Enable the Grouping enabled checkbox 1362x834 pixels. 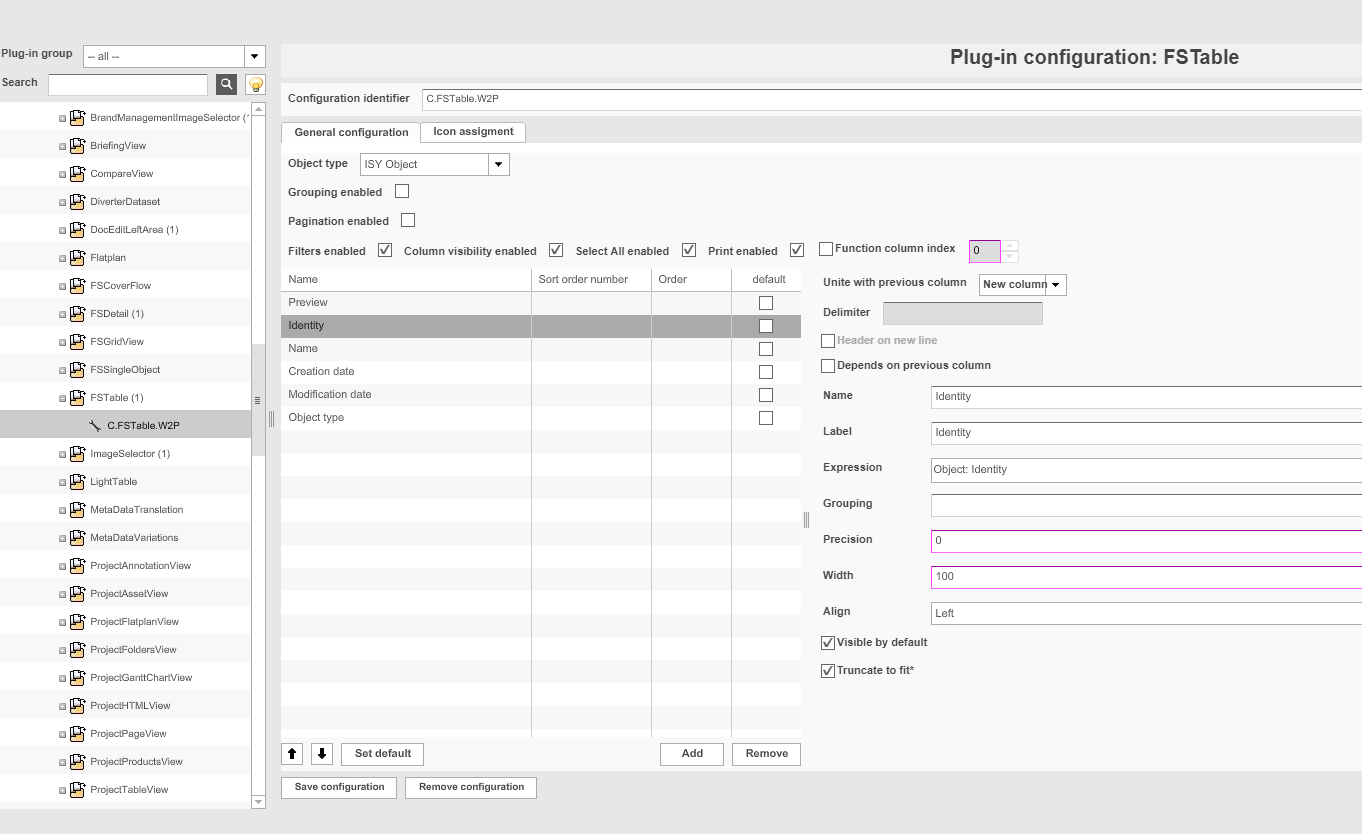[402, 191]
